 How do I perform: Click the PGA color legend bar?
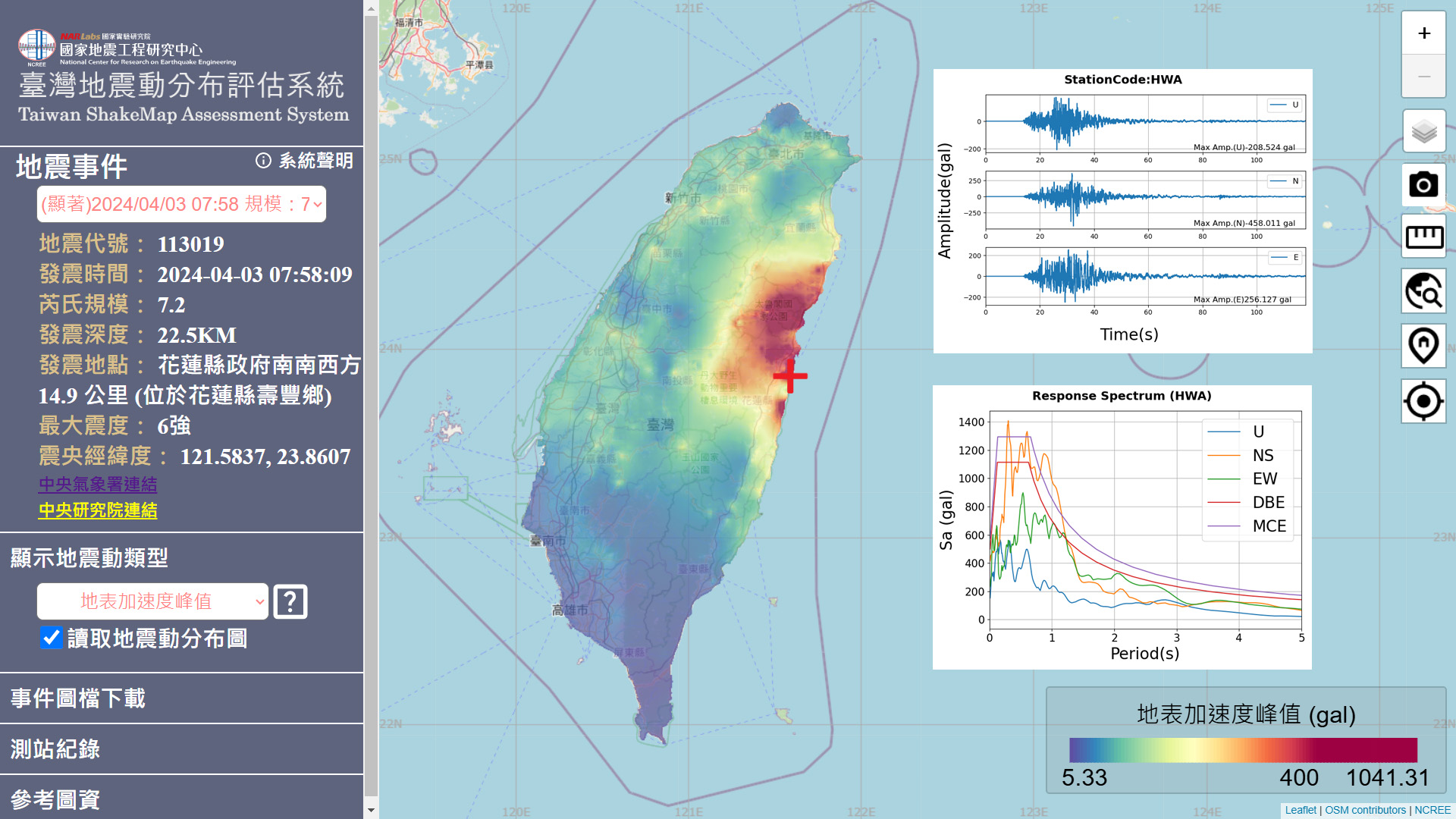[1243, 750]
